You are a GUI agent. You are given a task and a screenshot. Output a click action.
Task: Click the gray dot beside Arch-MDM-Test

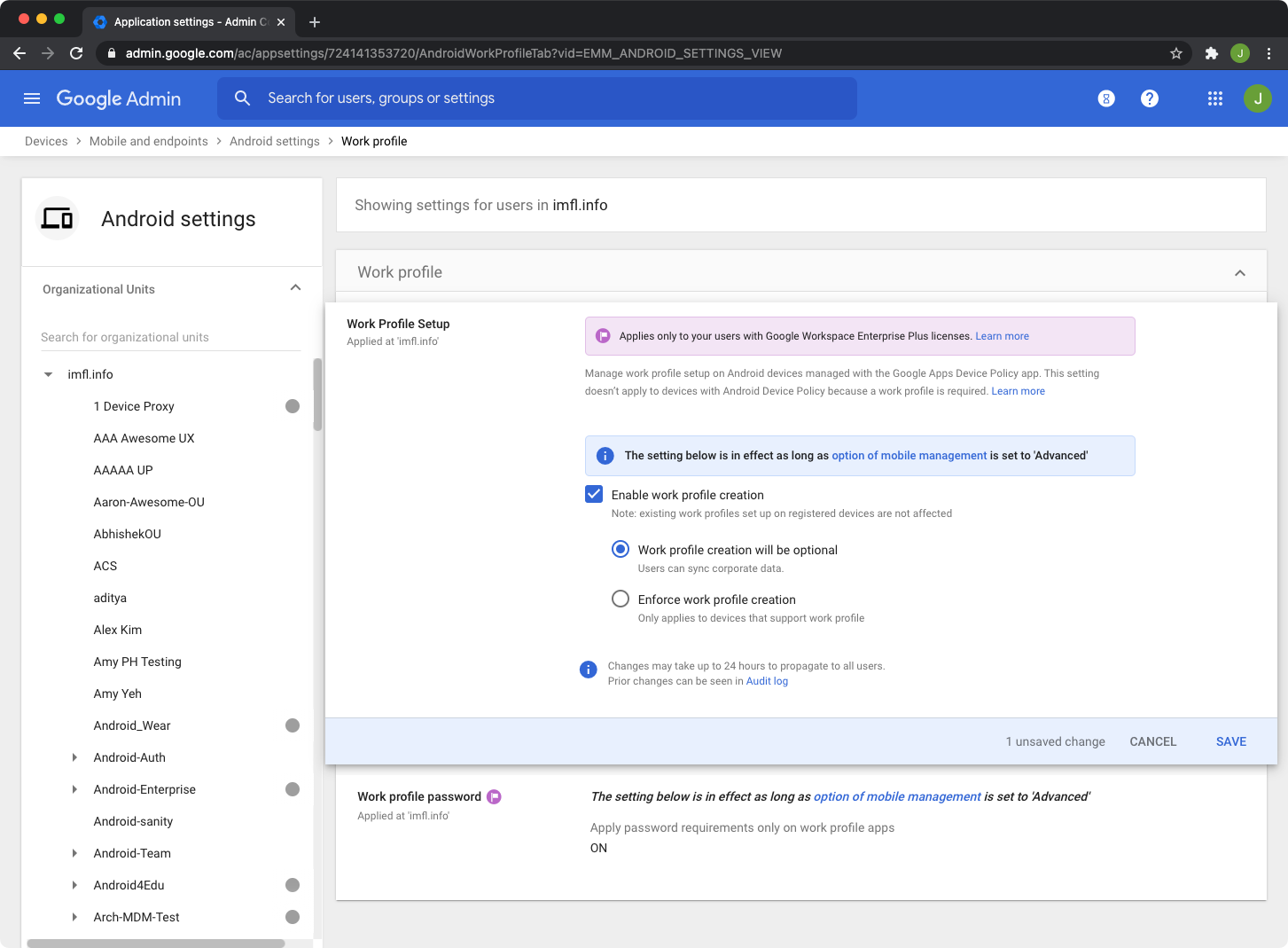(293, 917)
